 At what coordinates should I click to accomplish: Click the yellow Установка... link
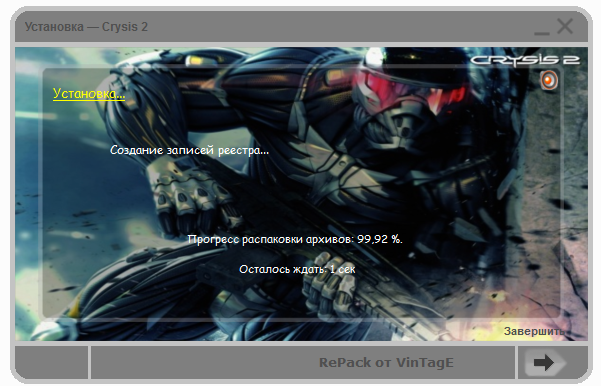point(89,93)
